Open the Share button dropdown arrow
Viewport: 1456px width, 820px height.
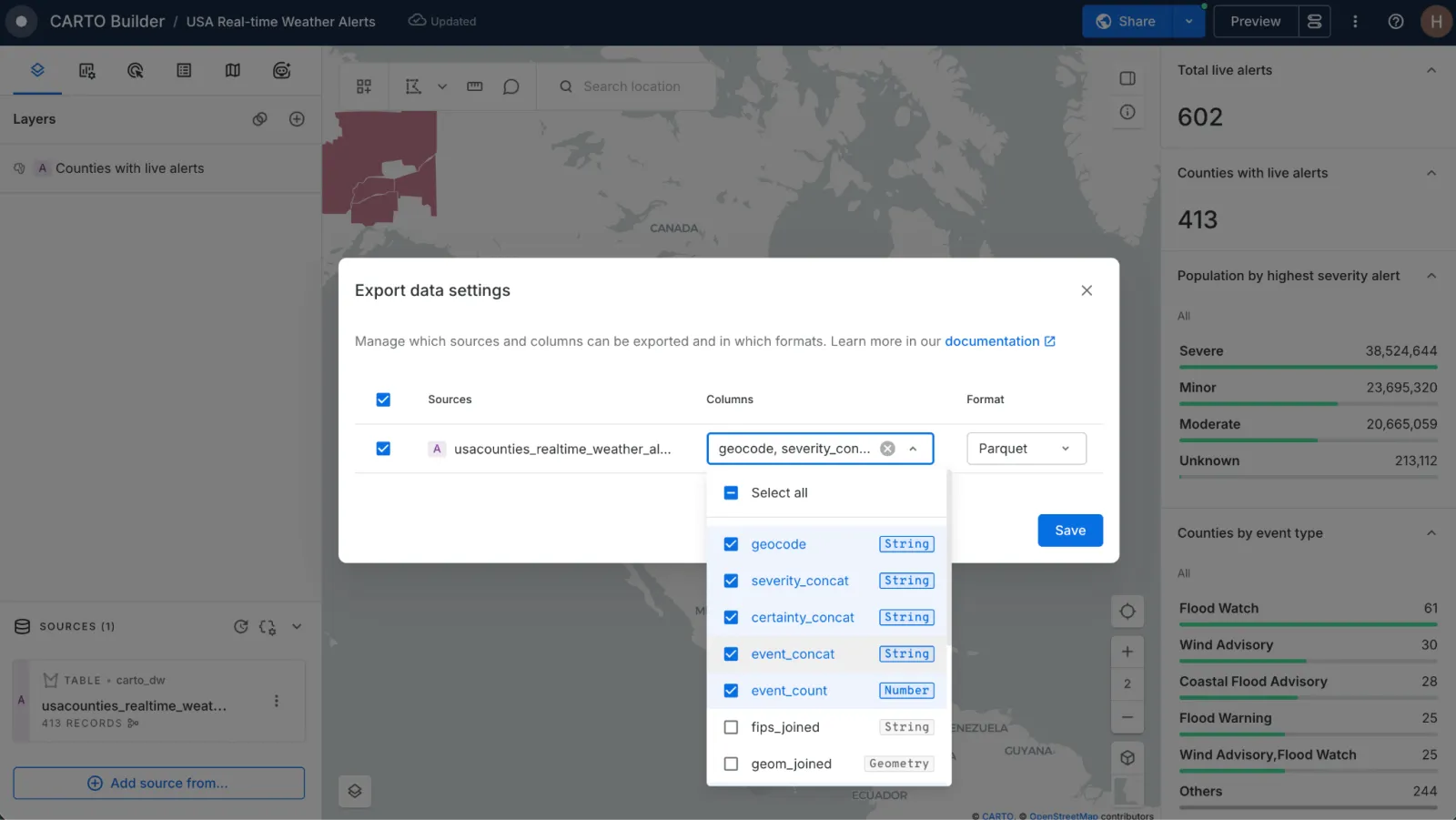(1188, 21)
